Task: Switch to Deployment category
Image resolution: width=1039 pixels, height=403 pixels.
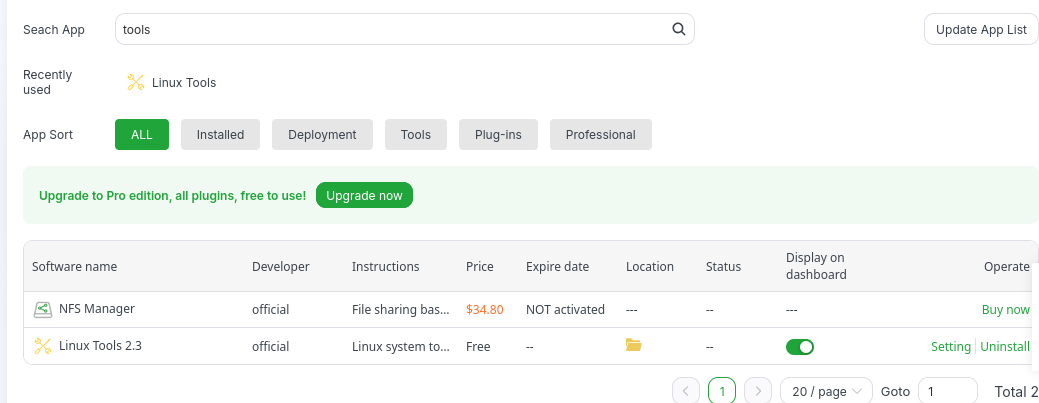Action: 322,134
